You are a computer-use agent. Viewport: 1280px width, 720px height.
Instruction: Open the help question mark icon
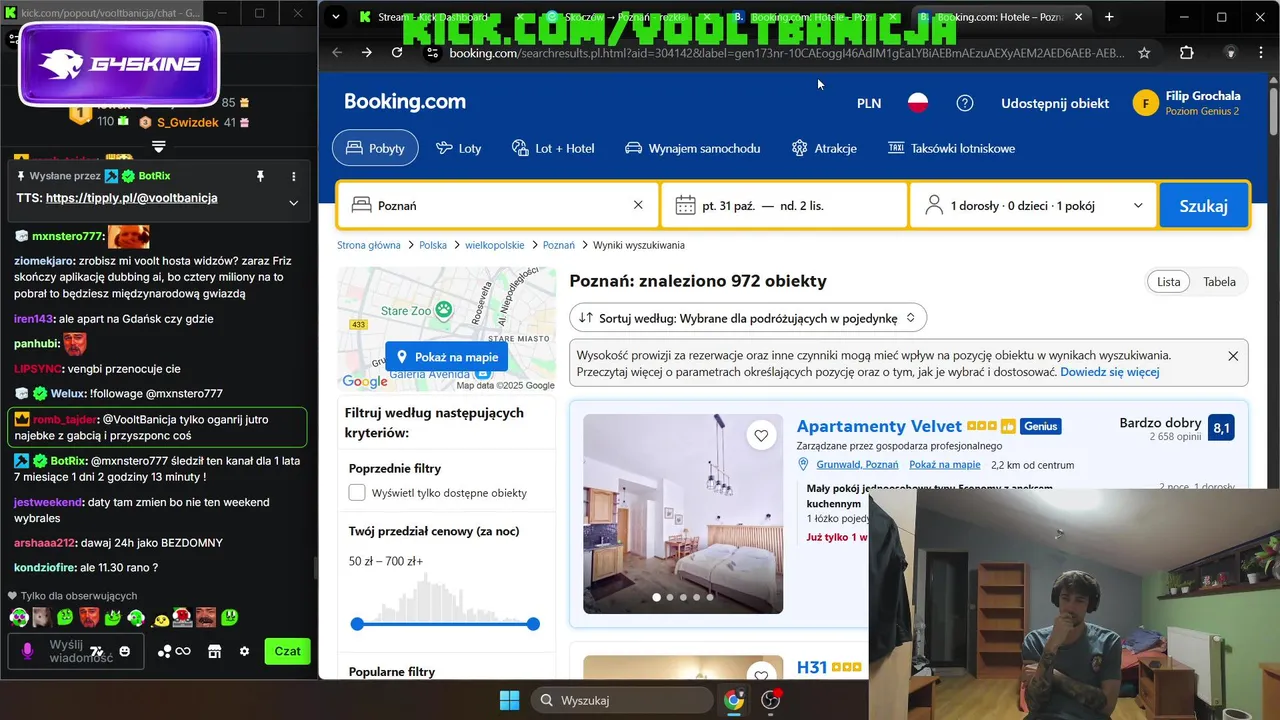click(965, 103)
